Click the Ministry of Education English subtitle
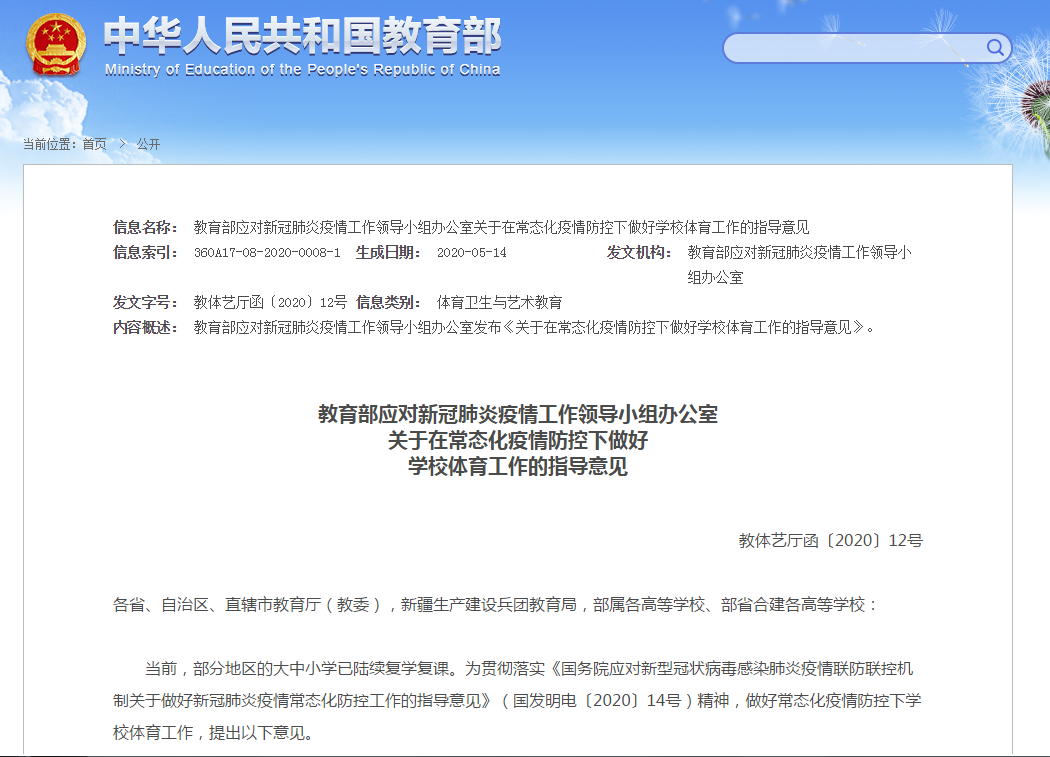 click(x=302, y=70)
